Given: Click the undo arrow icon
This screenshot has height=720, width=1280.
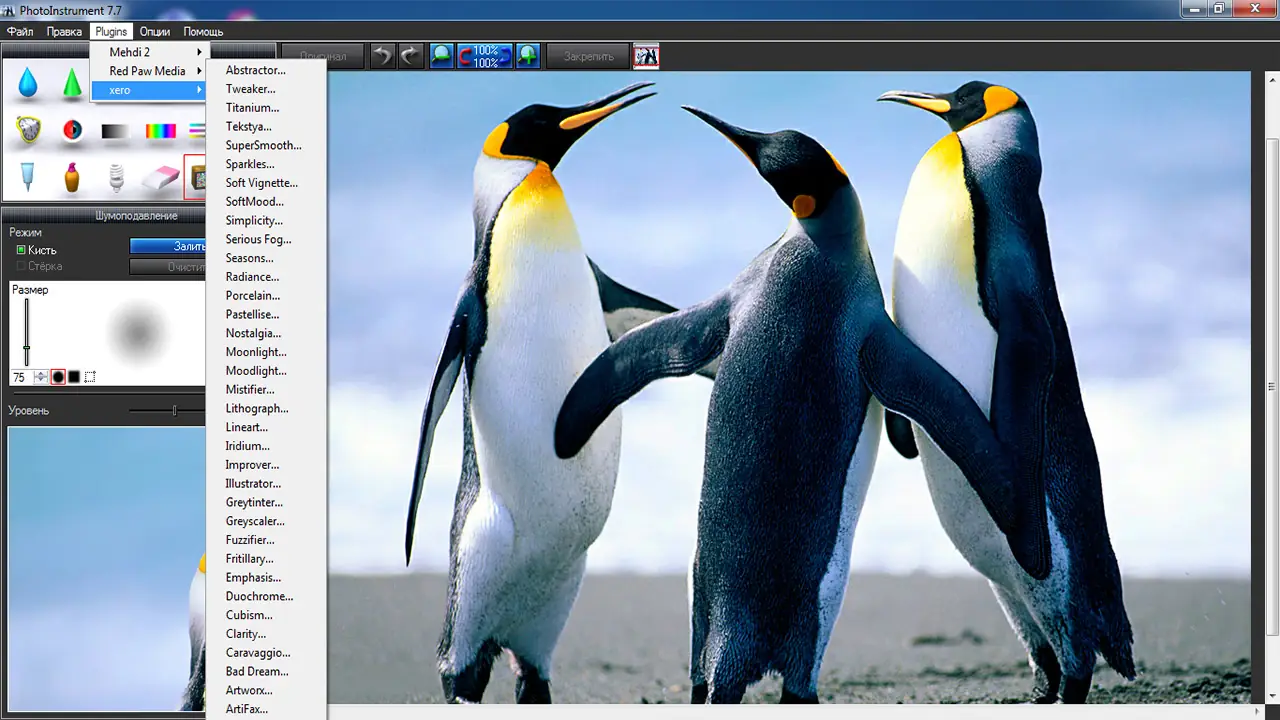Looking at the screenshot, I should click(x=382, y=56).
